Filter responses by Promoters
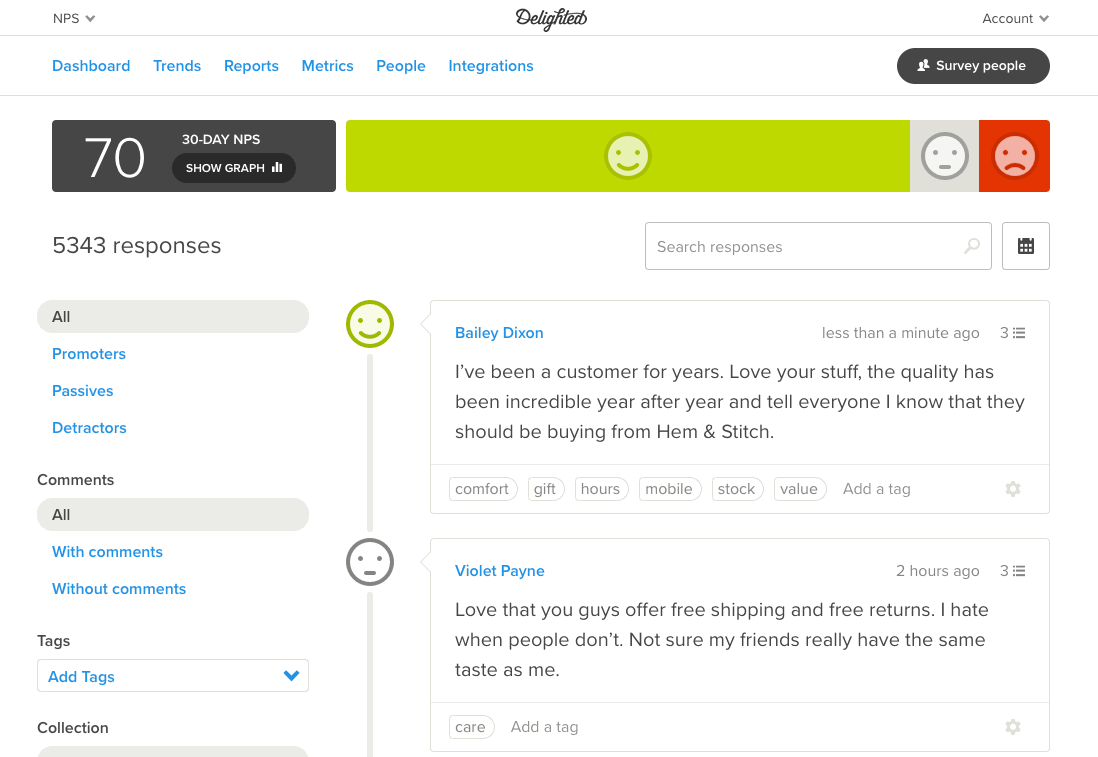This screenshot has height=757, width=1098. [x=89, y=354]
